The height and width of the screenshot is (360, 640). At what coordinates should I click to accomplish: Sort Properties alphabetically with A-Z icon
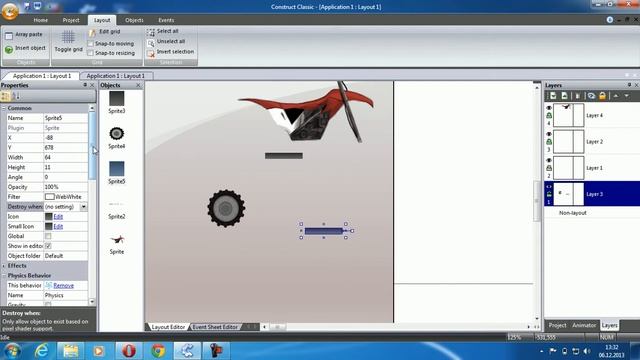16,96
